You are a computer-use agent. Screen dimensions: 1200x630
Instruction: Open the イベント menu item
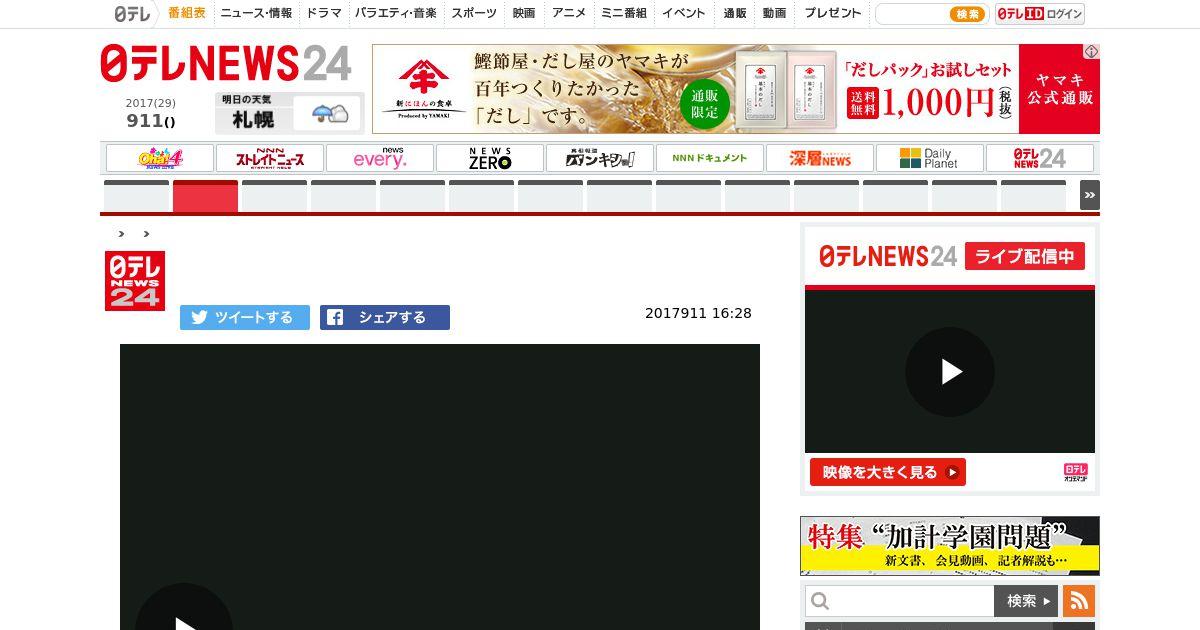point(684,14)
